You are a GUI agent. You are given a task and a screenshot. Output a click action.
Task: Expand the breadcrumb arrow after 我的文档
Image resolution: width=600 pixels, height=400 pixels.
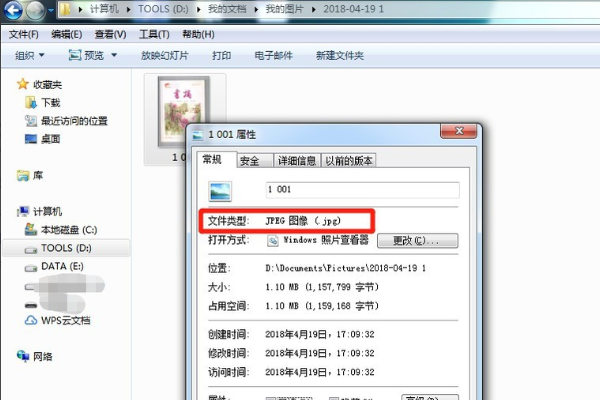(256, 9)
